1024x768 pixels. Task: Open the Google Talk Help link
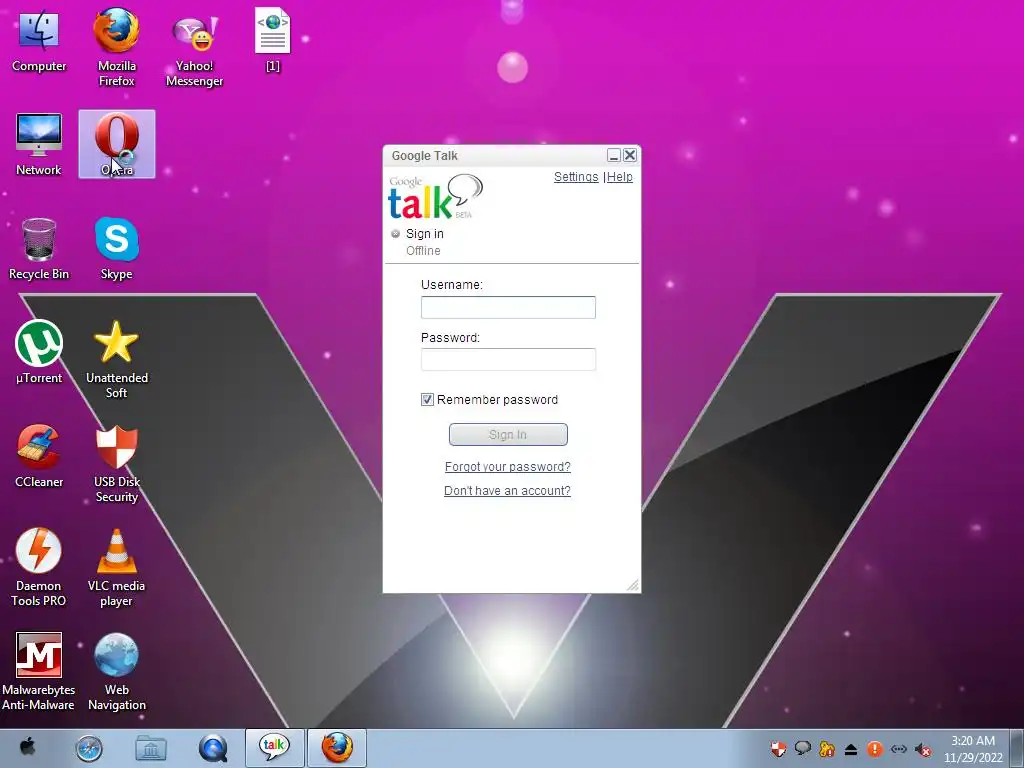620,177
